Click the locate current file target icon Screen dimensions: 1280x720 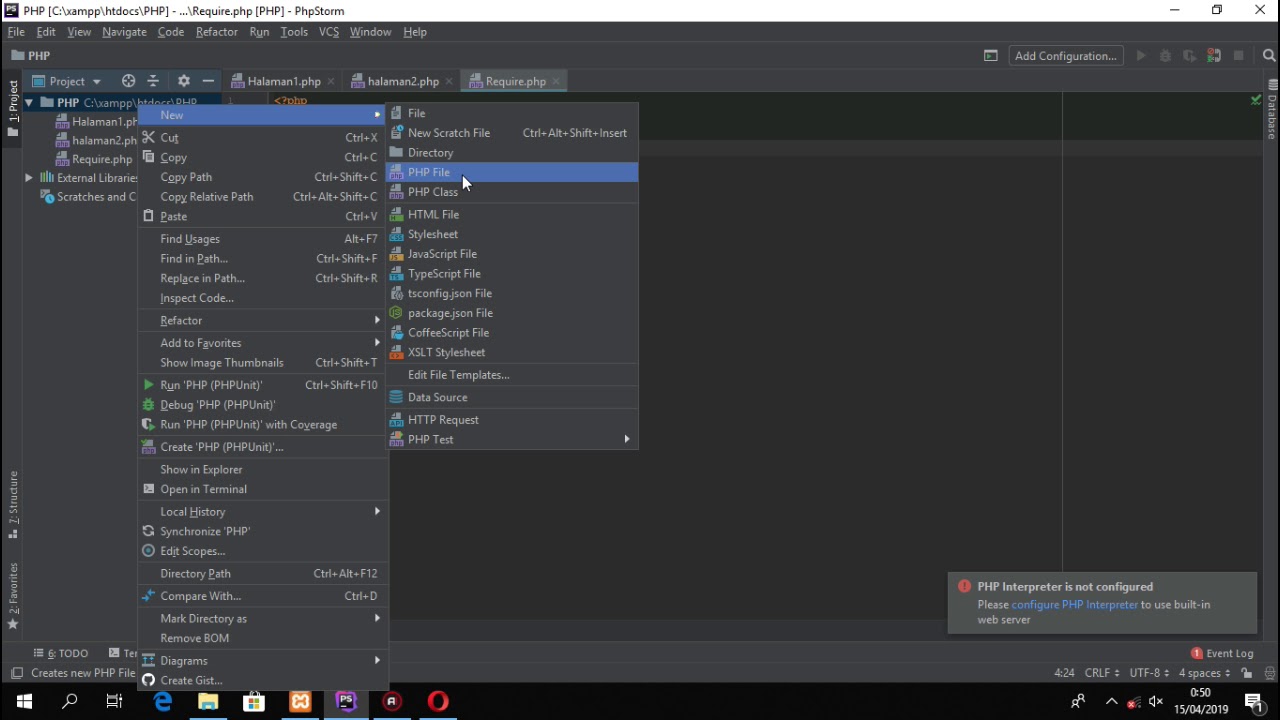tap(128, 81)
